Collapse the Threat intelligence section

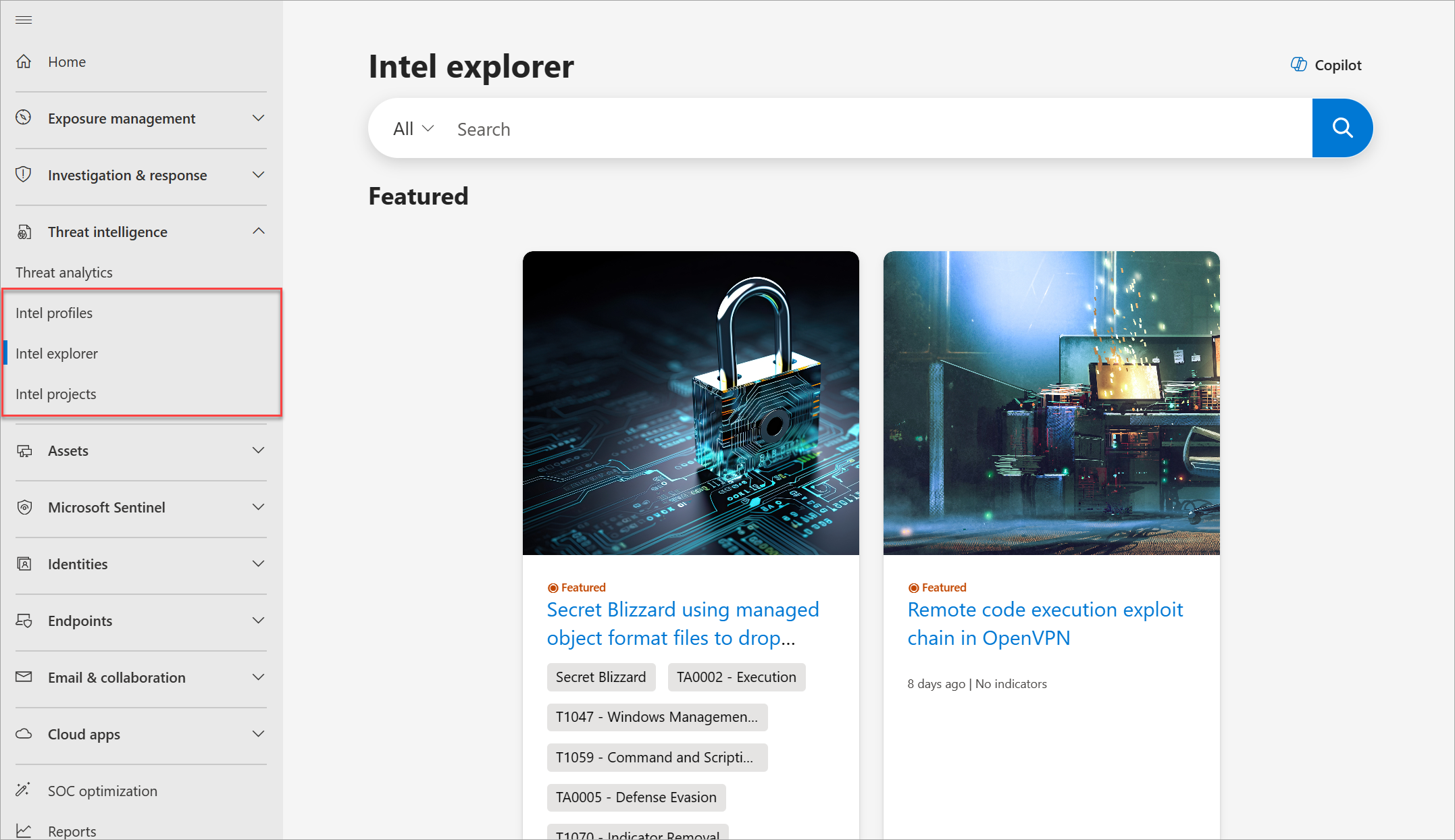pos(258,232)
